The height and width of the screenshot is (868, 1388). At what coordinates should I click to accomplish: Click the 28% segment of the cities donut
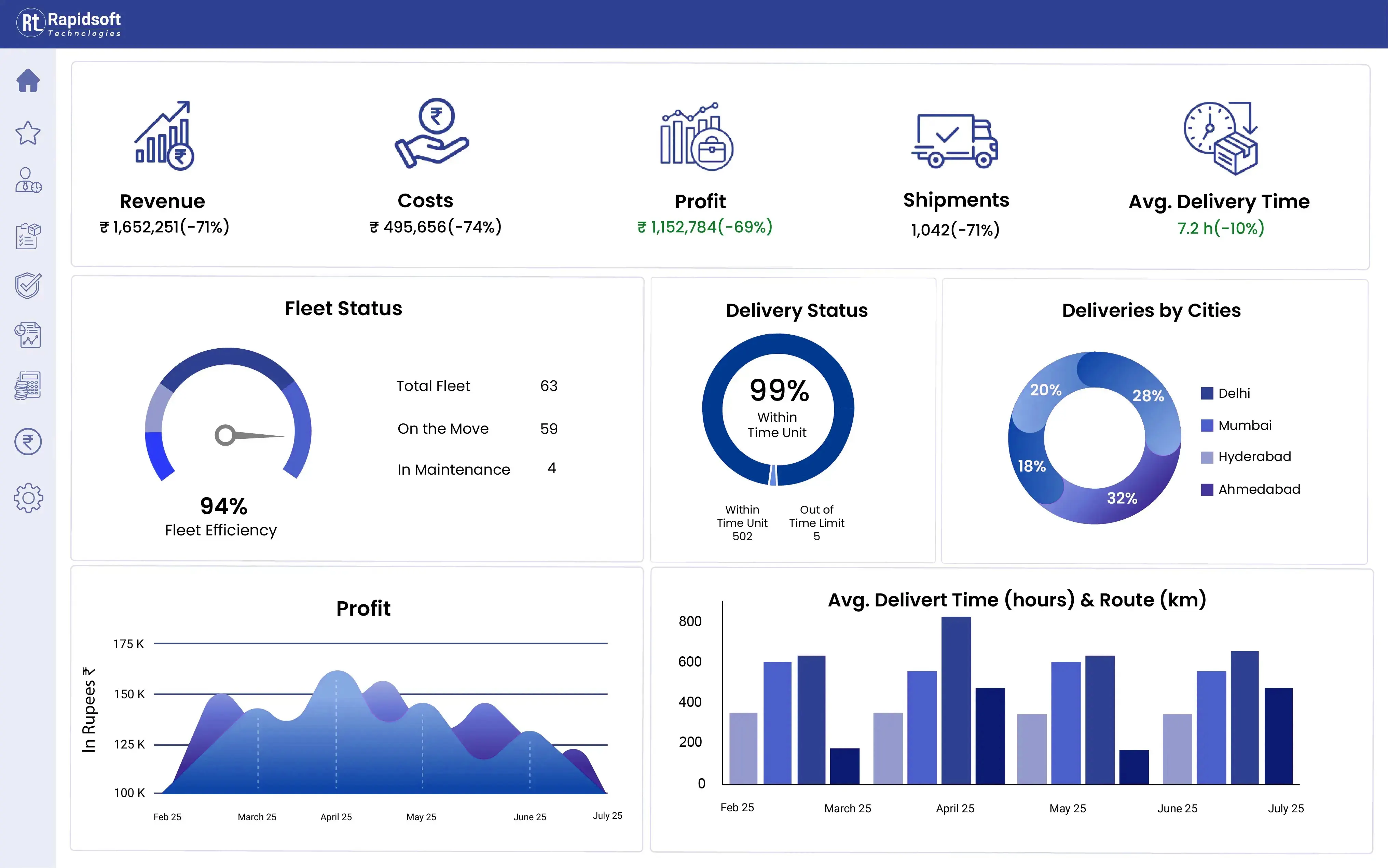1147,395
